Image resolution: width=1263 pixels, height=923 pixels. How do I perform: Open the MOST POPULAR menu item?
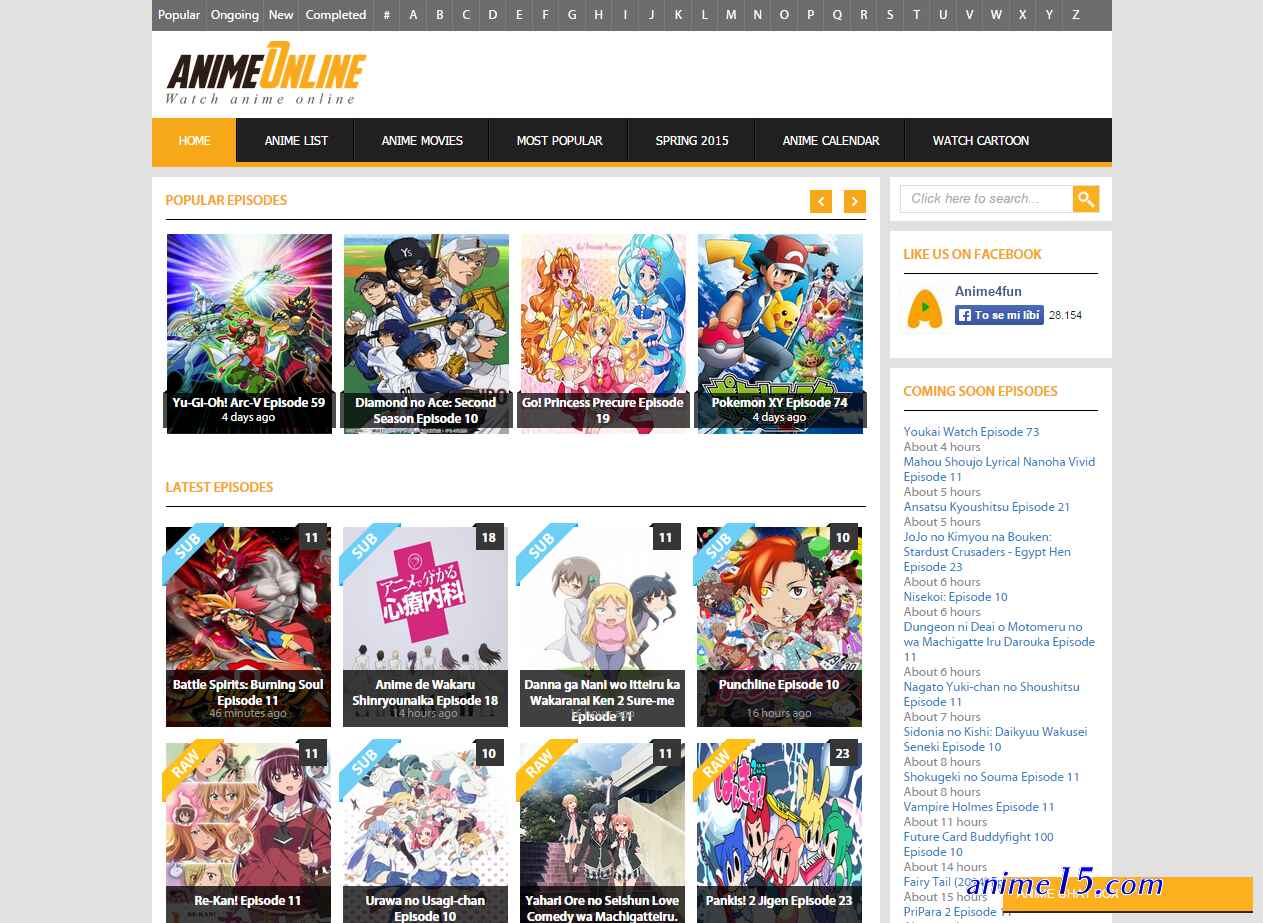(x=559, y=141)
